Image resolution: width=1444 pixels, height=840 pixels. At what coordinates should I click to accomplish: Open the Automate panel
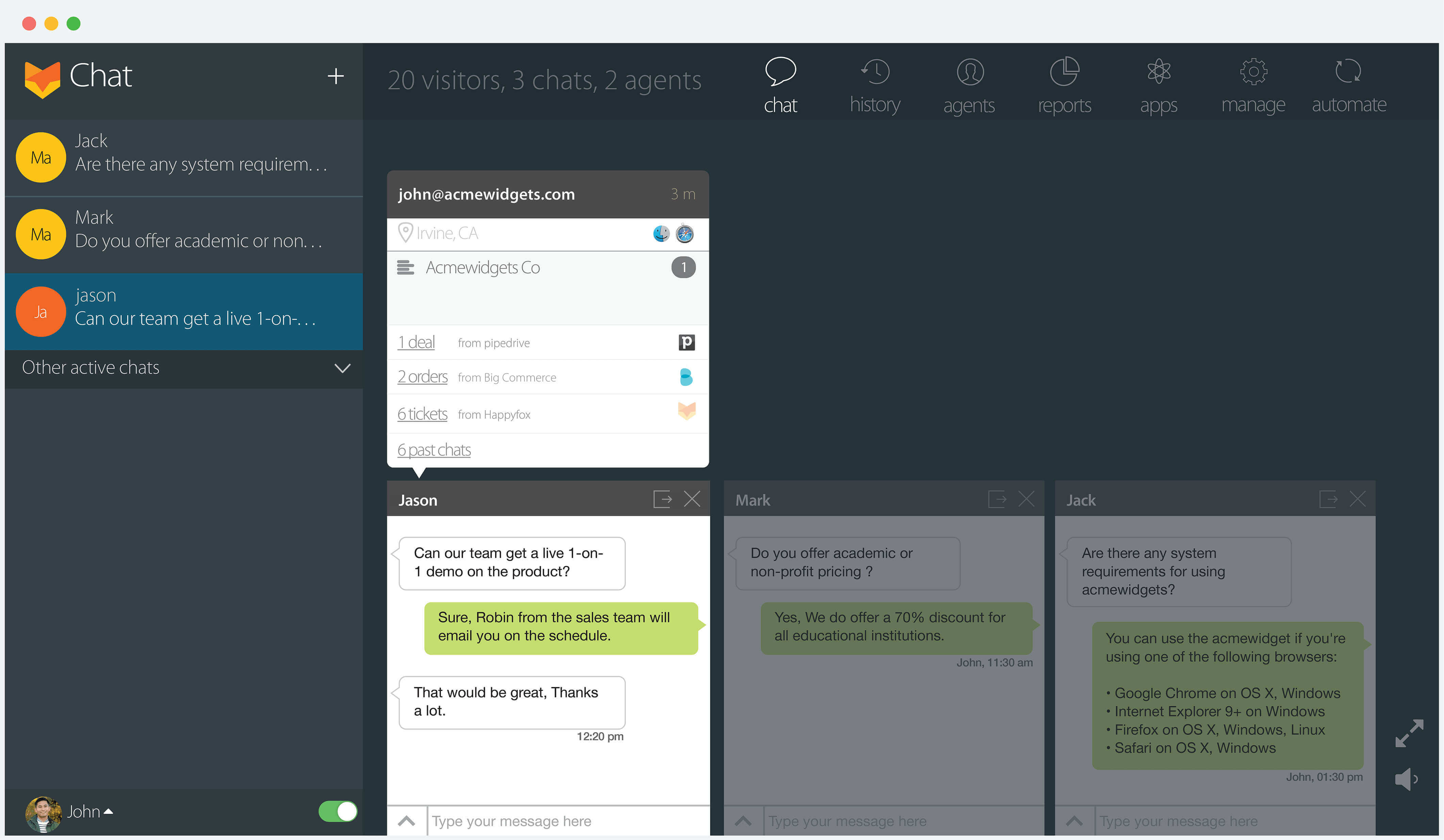point(1349,85)
